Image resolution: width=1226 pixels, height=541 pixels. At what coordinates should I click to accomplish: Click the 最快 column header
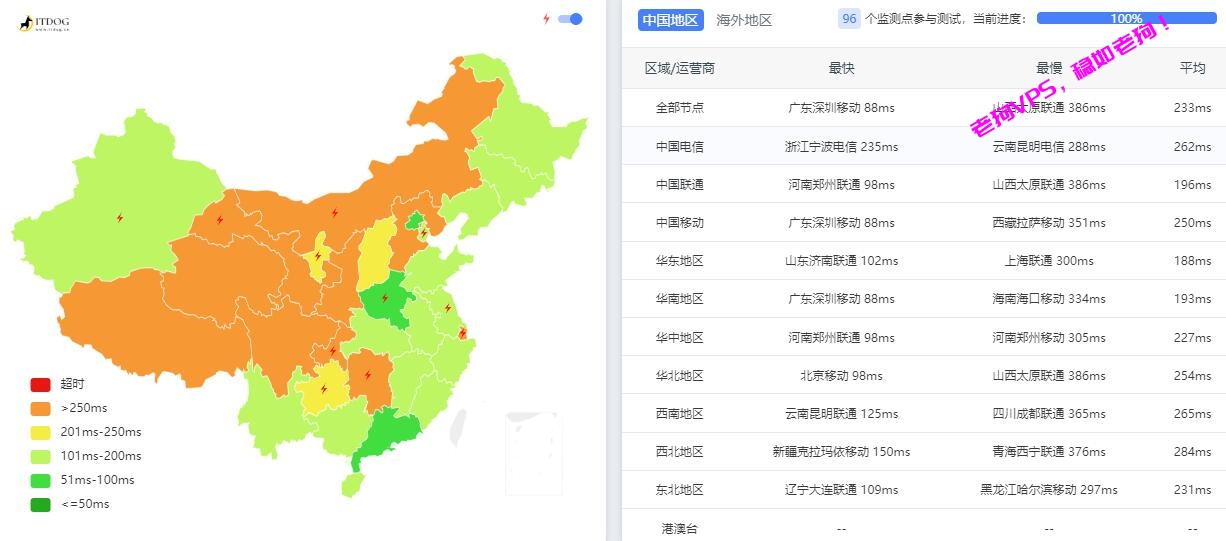coord(841,68)
